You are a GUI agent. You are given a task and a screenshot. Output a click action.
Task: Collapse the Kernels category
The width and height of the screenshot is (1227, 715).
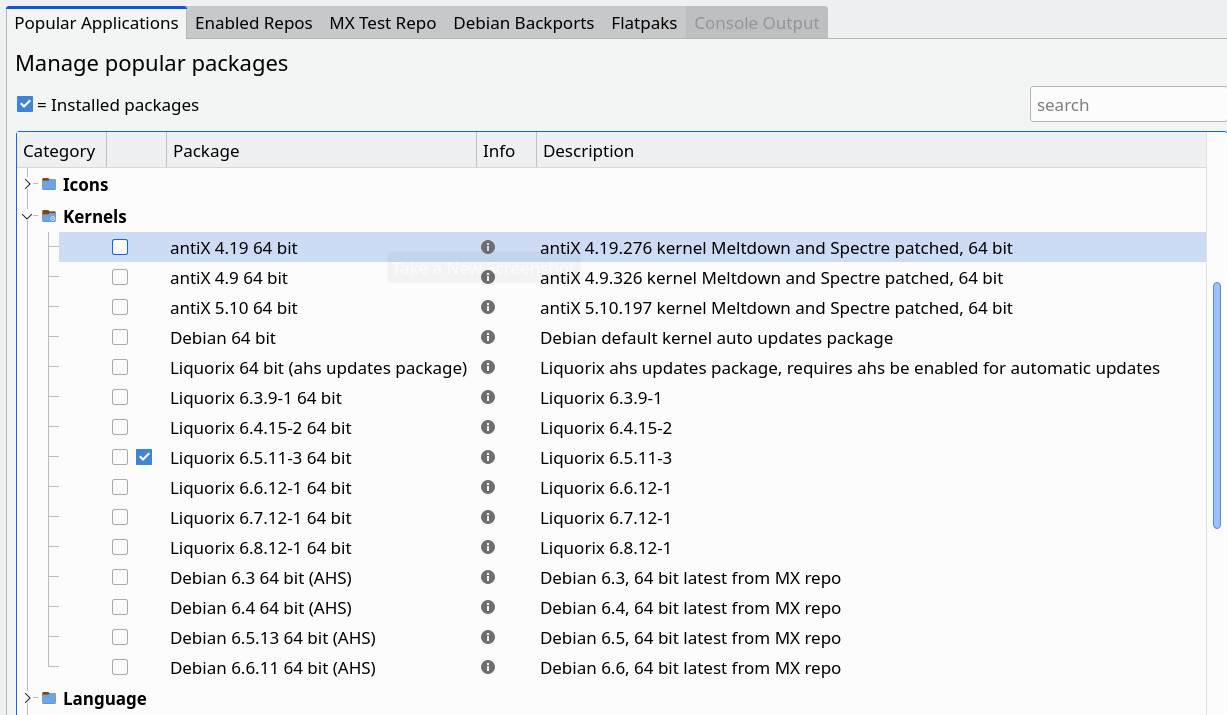[28, 216]
